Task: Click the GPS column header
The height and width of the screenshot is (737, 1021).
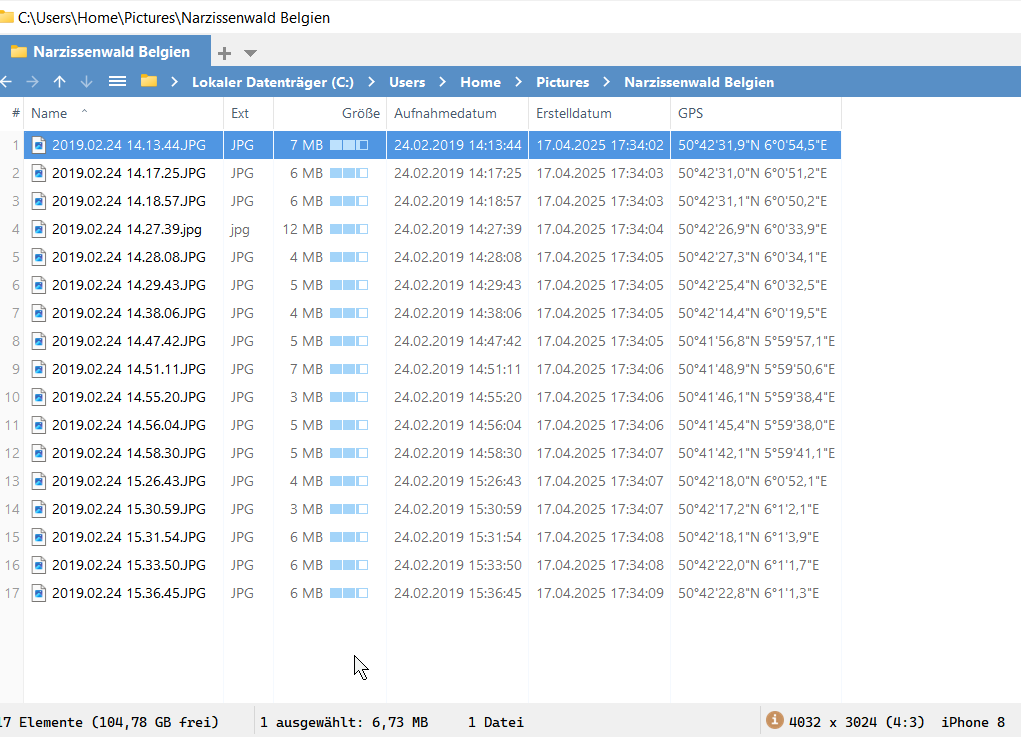Action: [690, 113]
